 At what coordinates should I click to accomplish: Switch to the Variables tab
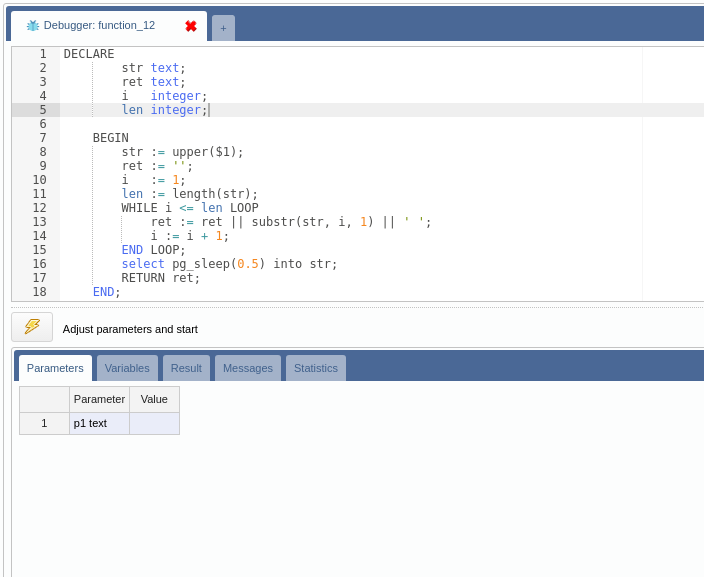coord(127,368)
